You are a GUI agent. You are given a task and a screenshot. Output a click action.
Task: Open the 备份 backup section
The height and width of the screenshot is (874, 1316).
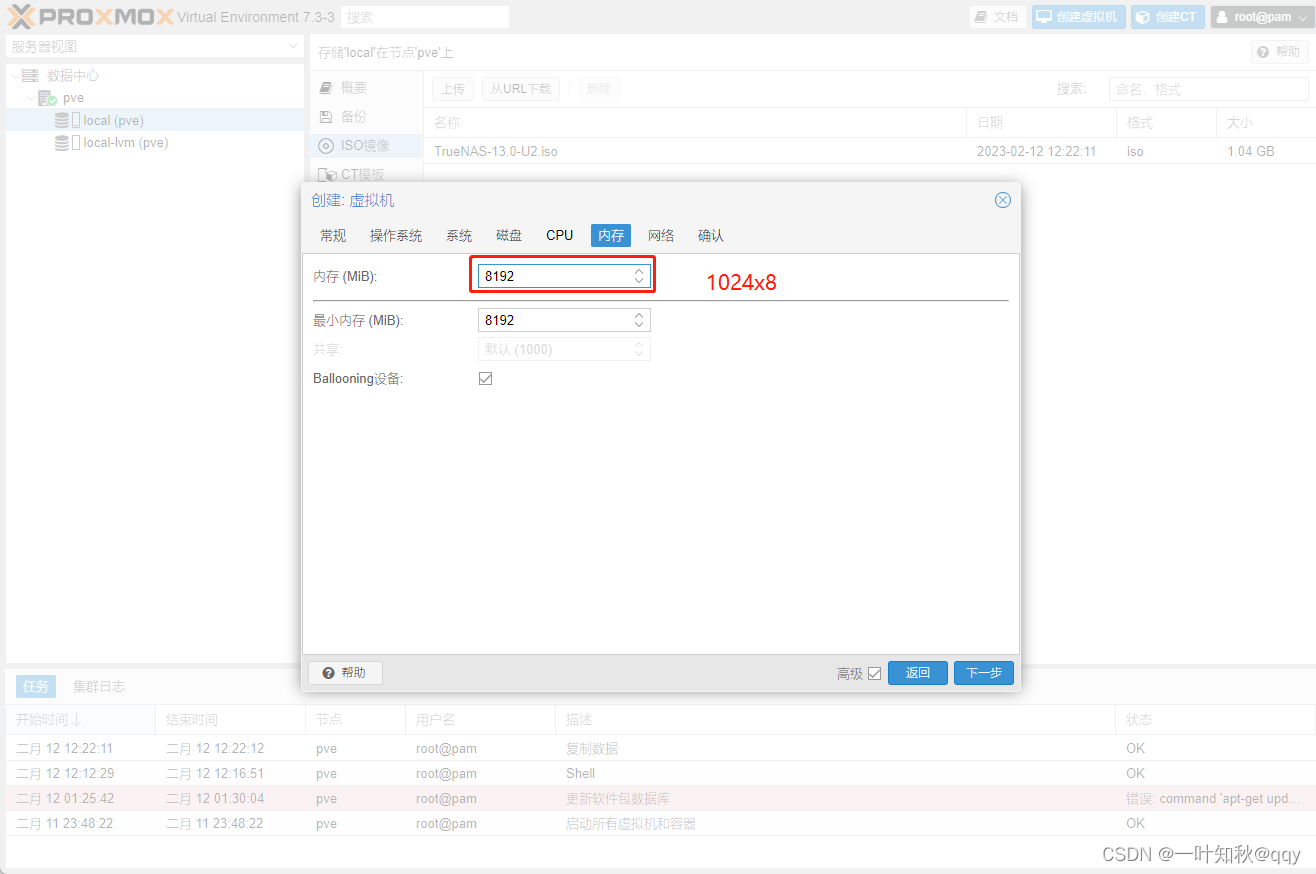point(366,117)
